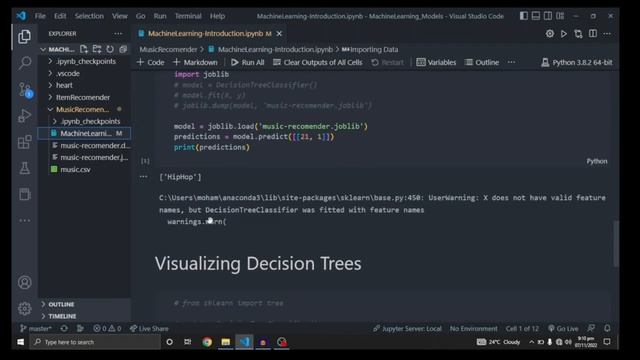Show the notebook Outline
640x360 pixels.
[482, 62]
